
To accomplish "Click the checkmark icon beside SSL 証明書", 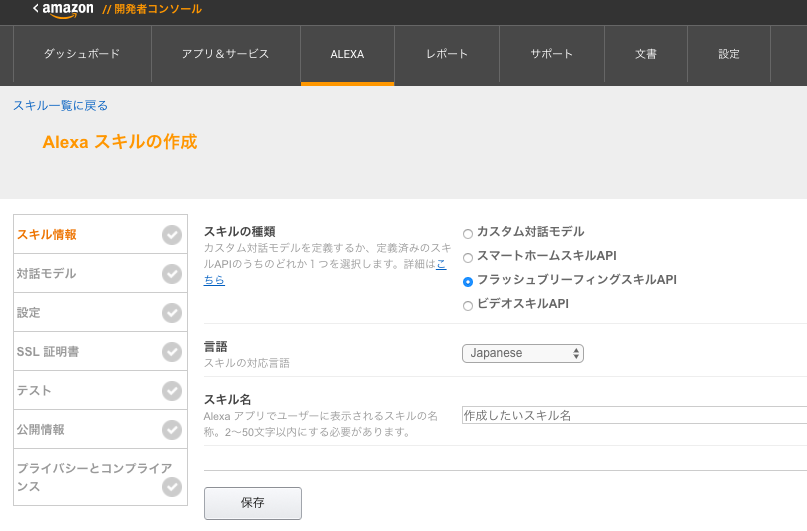I will click(172, 352).
